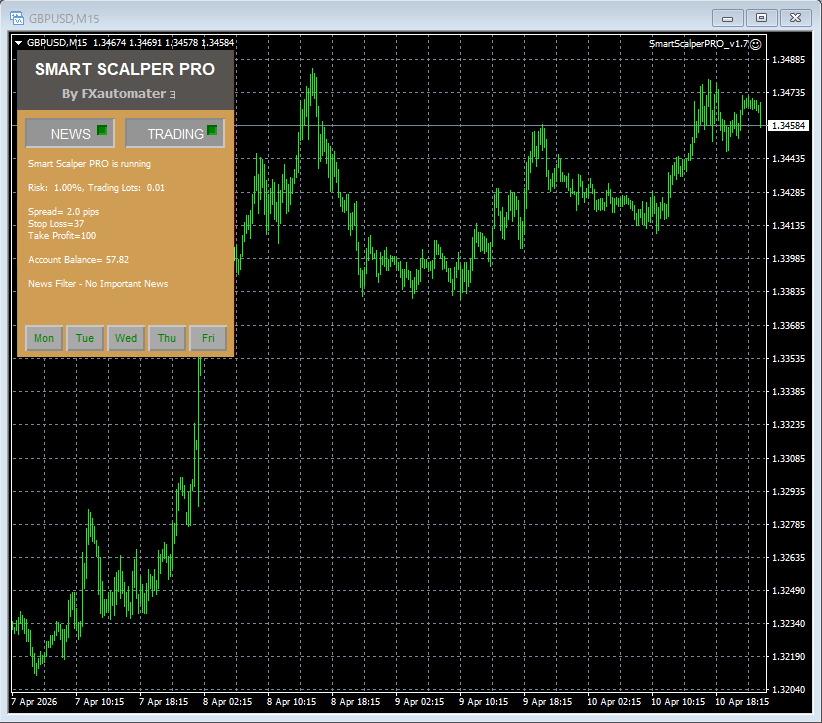Minimize the GBPUSD,M15 chart window
The width and height of the screenshot is (822, 723).
coord(727,17)
